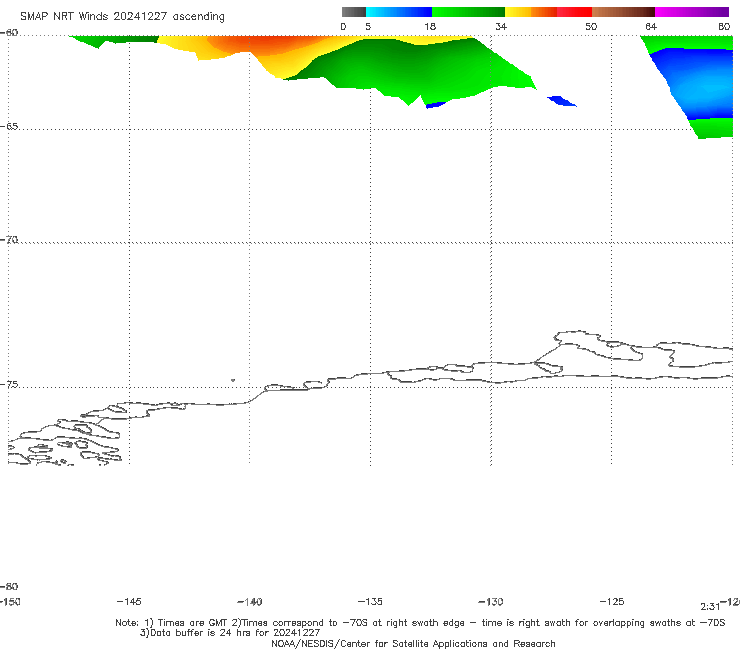Click the color bar label "5"
The image size is (740, 650).
tap(368, 26)
